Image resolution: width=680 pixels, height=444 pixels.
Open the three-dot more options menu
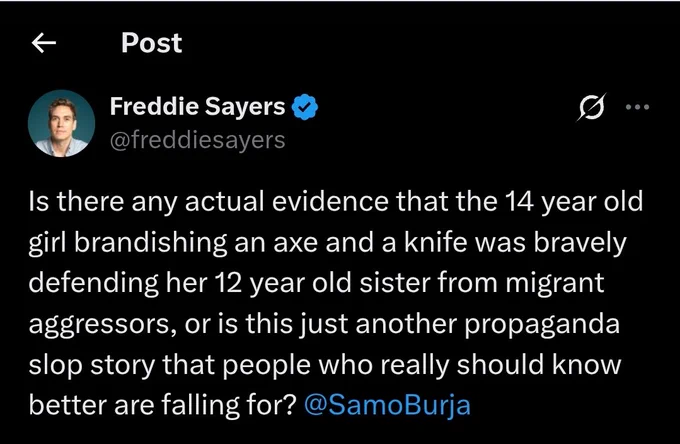pos(638,107)
